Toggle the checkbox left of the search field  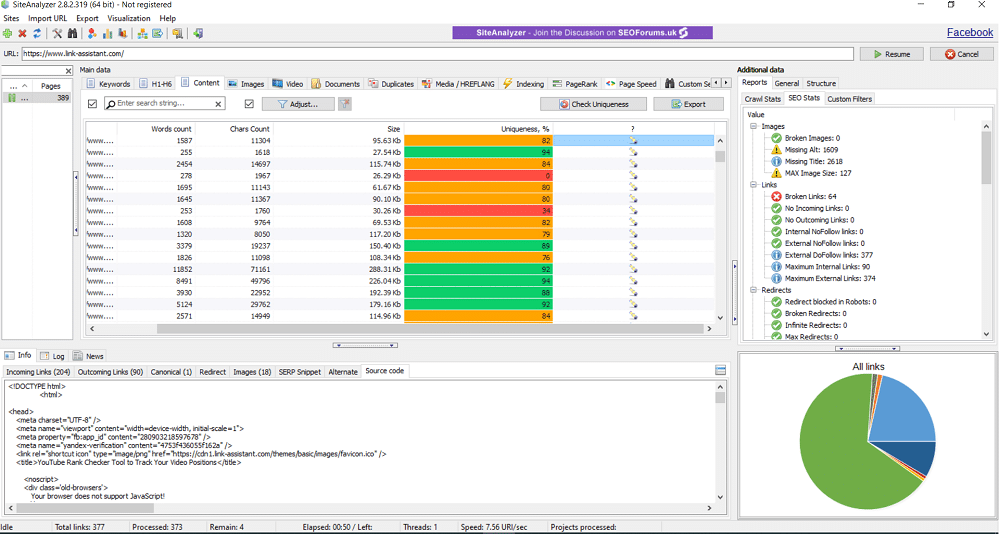(x=92, y=104)
